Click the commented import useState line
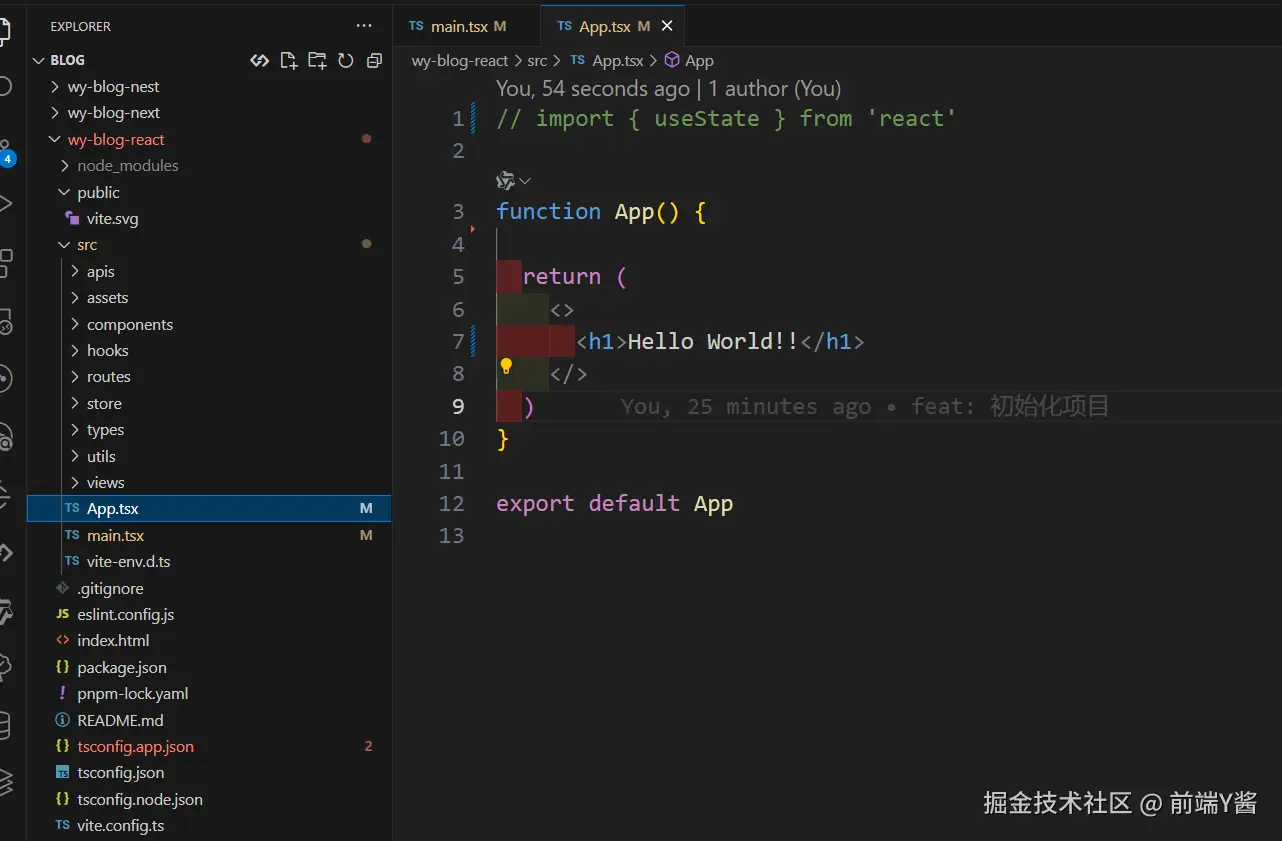The width and height of the screenshot is (1282, 841). pos(726,118)
